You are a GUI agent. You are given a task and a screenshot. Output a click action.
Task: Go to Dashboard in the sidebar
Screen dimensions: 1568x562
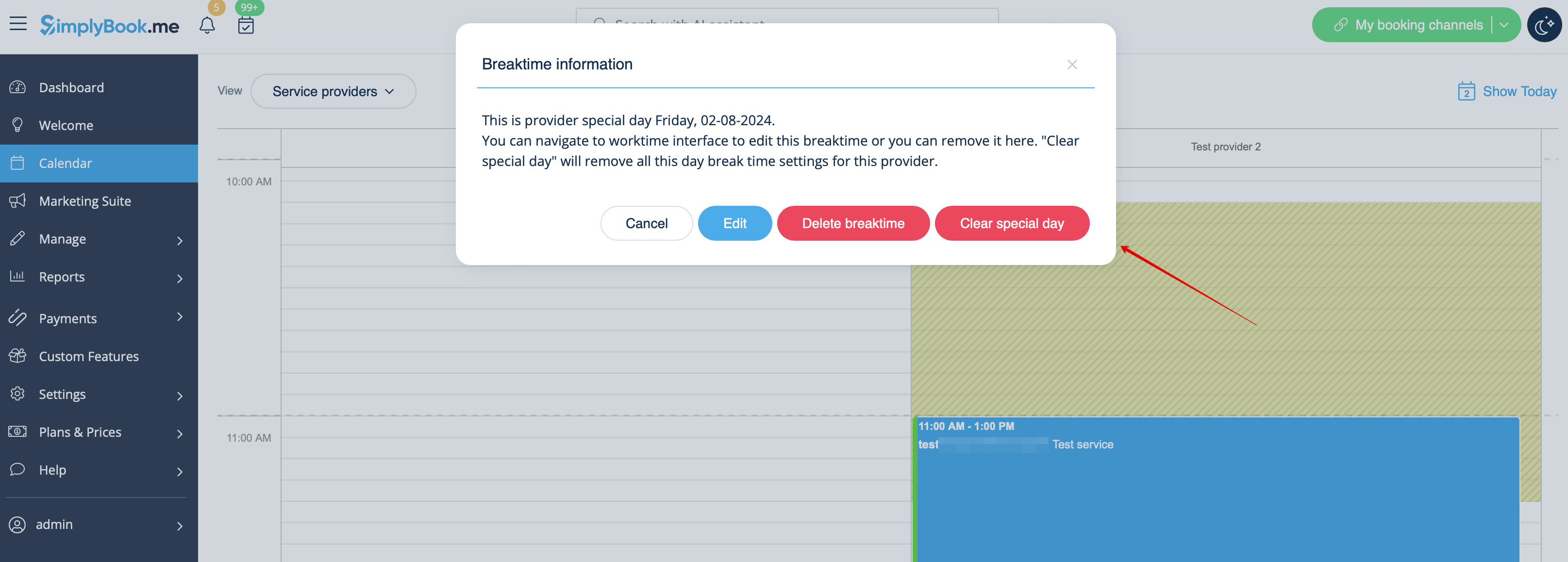[x=99, y=87]
